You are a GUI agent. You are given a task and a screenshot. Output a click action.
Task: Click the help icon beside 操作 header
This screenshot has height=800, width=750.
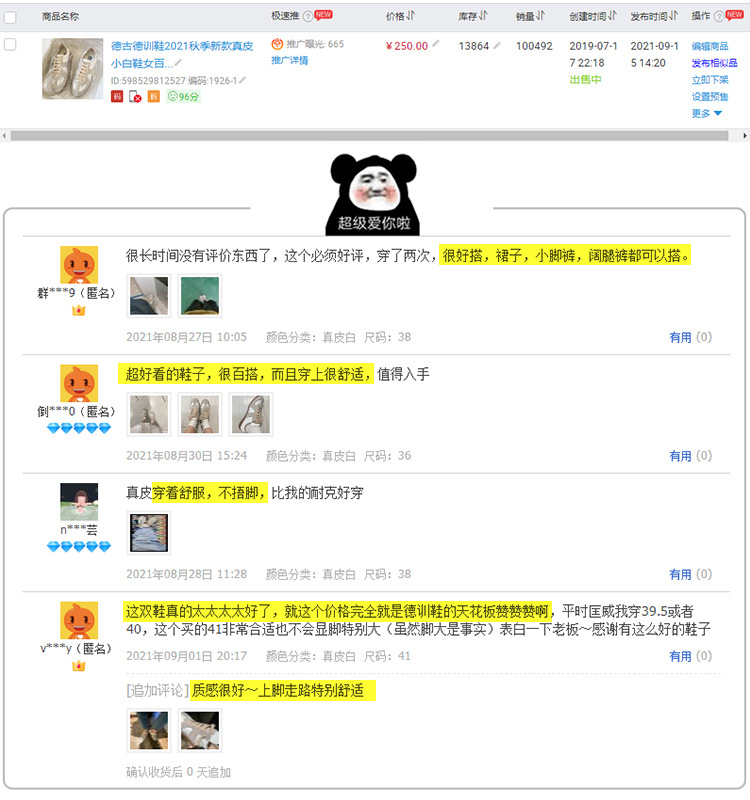(x=718, y=16)
